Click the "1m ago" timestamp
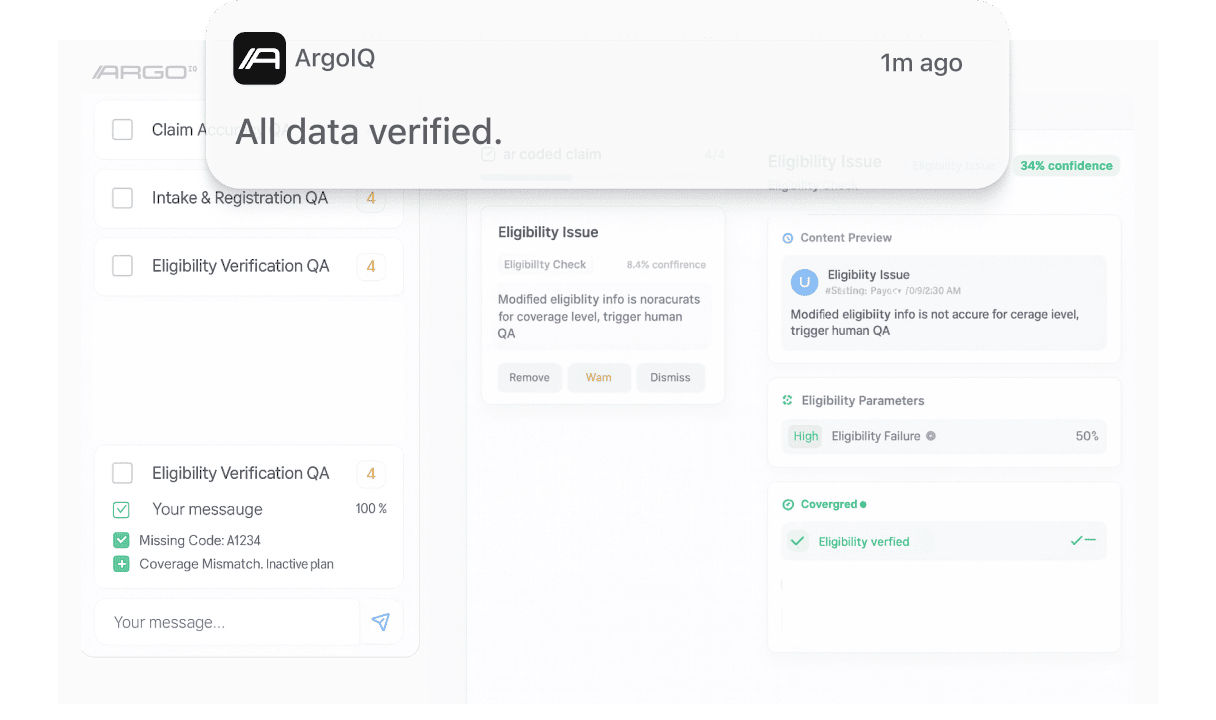 [921, 63]
